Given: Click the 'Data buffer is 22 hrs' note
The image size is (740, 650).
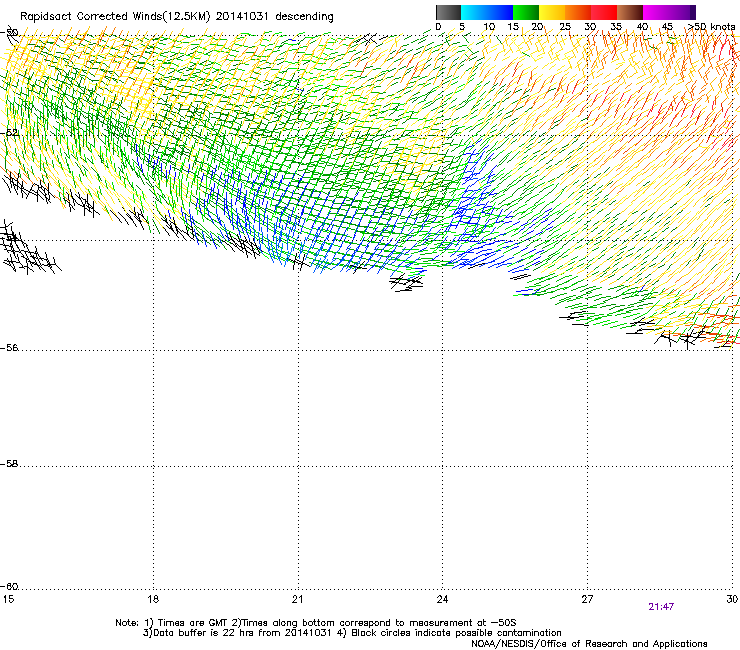Looking at the screenshot, I should pos(352,633).
